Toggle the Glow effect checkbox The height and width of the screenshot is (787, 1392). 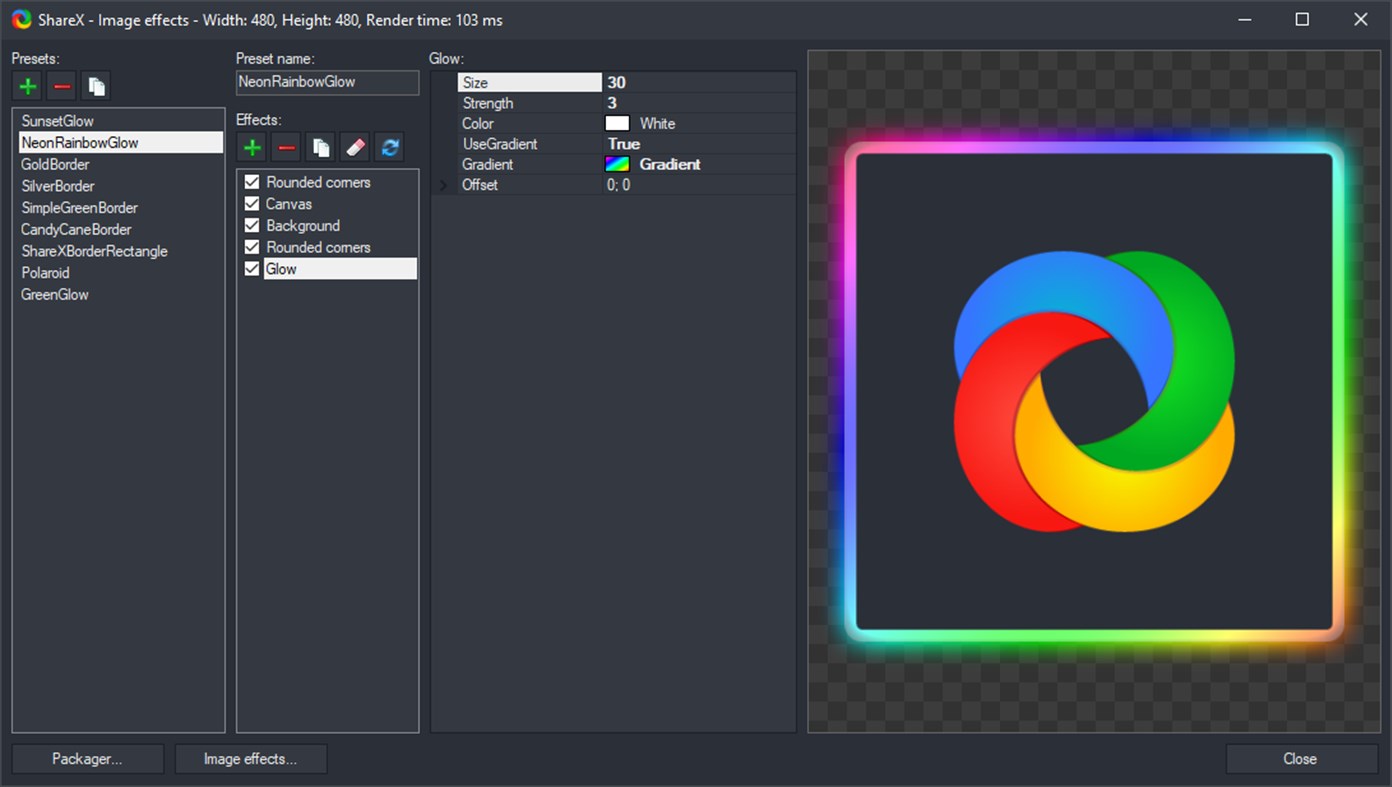(251, 268)
